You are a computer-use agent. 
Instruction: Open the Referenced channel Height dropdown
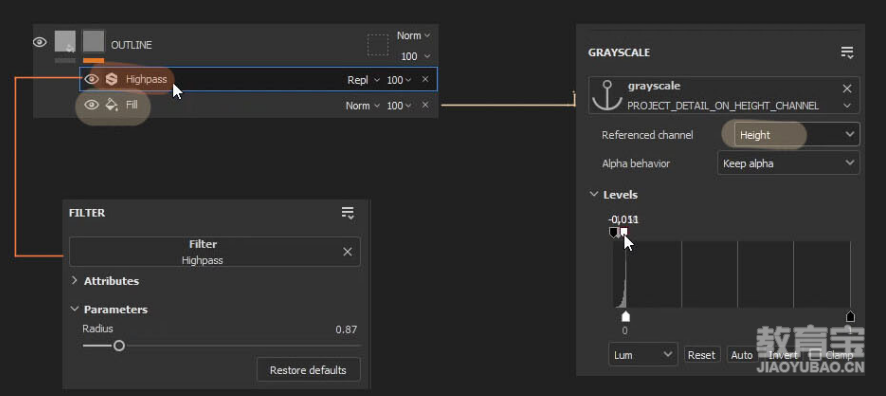pyautogui.click(x=797, y=135)
